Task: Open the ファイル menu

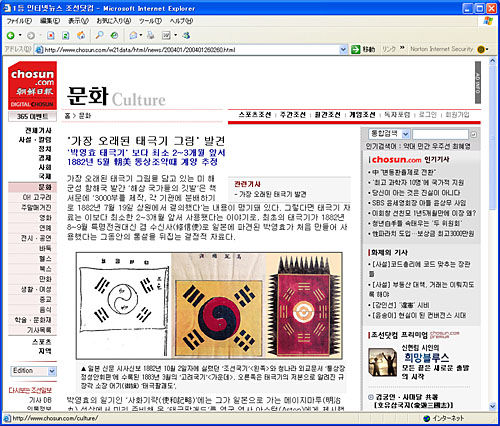Action: coord(19,21)
